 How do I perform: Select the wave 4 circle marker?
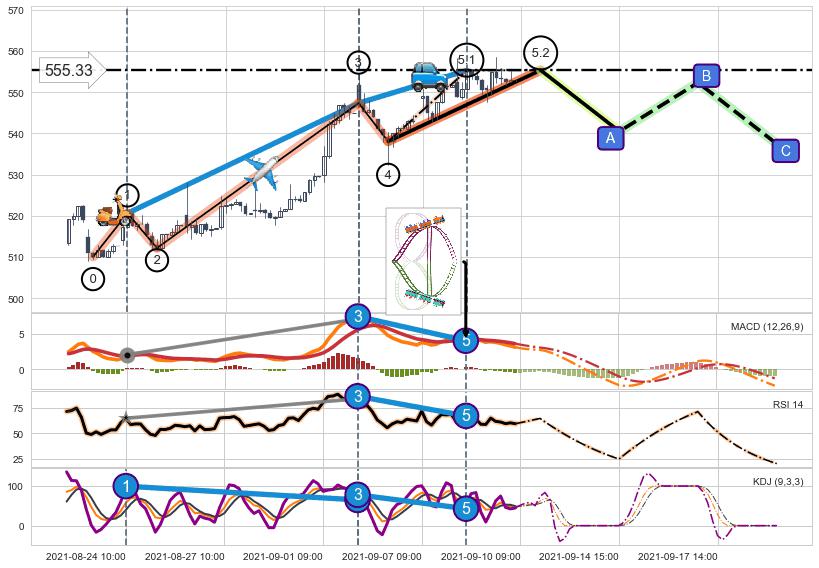click(388, 175)
